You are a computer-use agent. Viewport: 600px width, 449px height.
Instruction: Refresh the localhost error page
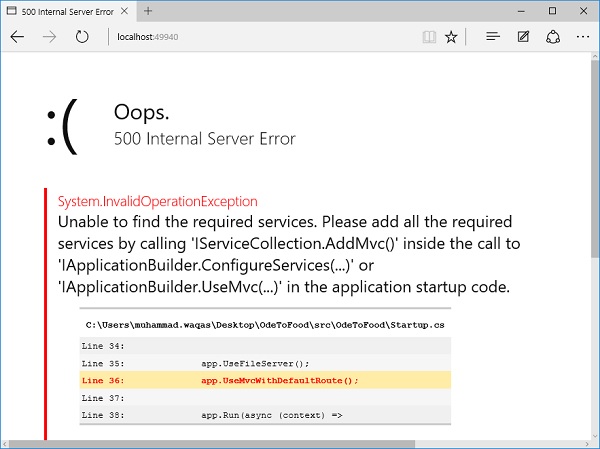pos(81,37)
